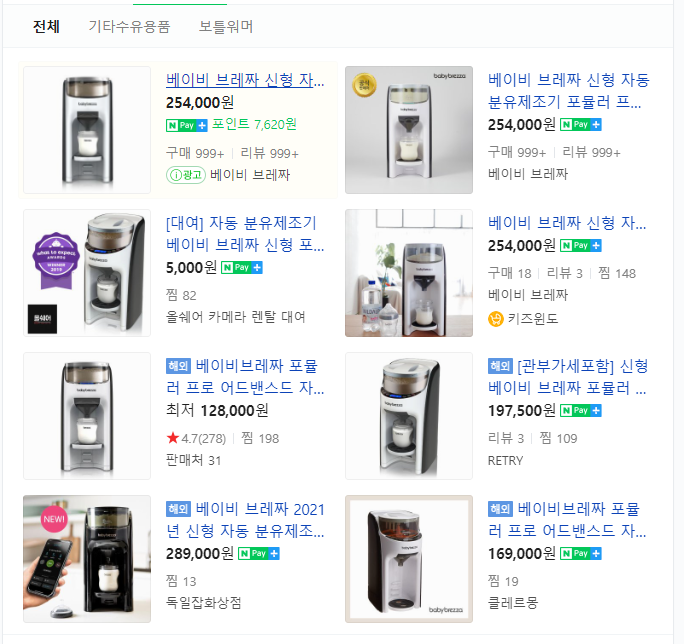Open the product image with the gold medal badge
The image size is (684, 644).
[409, 130]
